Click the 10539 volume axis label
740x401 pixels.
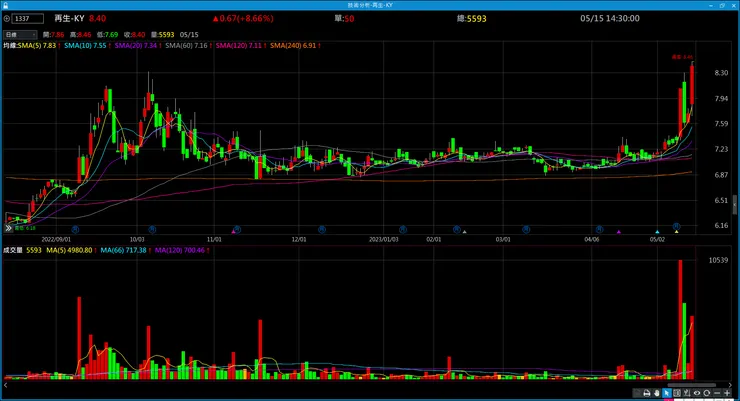coord(718,260)
